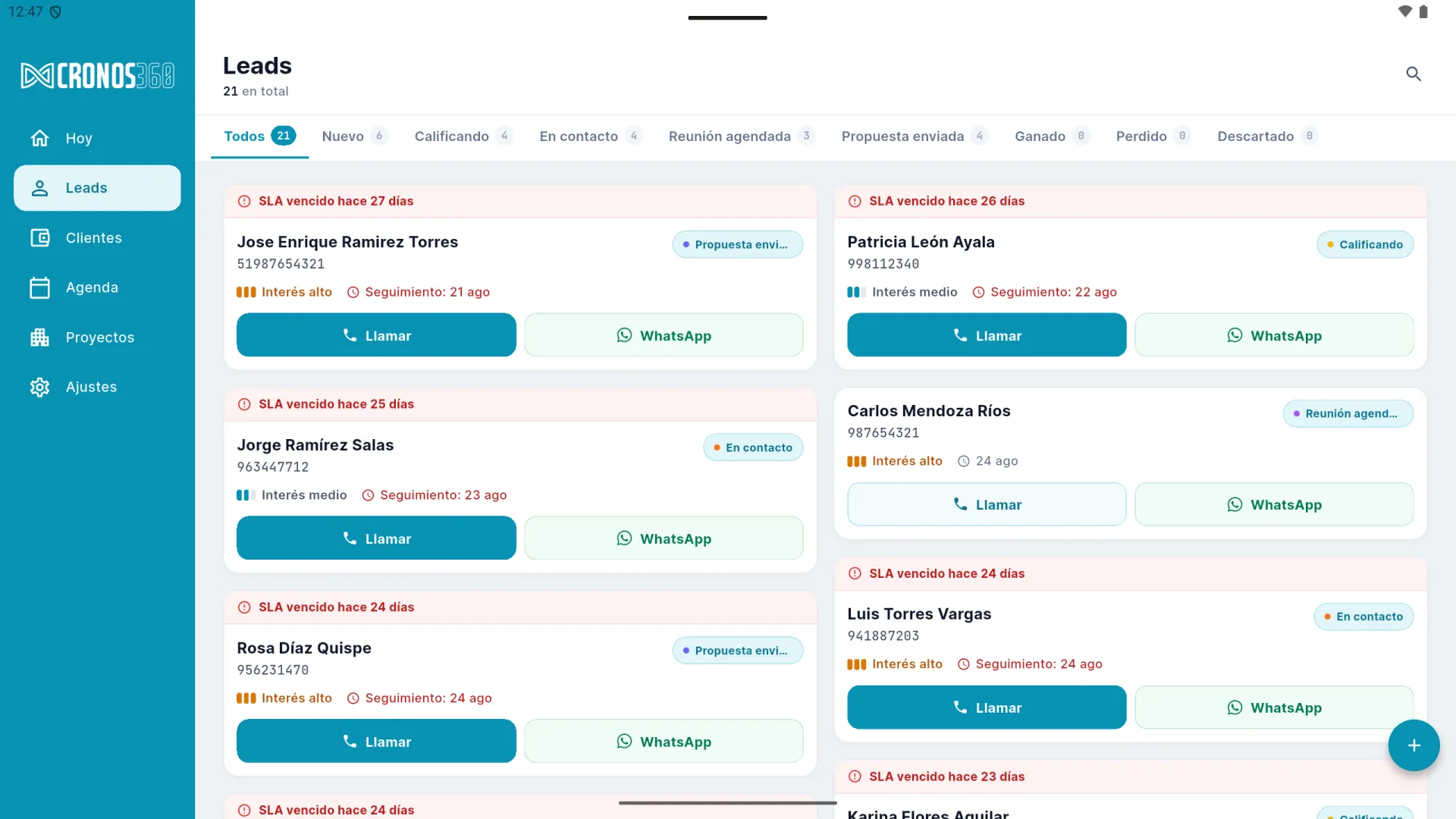The height and width of the screenshot is (819, 1456).
Task: Click the Clientes wallet icon in sidebar
Action: tap(39, 237)
